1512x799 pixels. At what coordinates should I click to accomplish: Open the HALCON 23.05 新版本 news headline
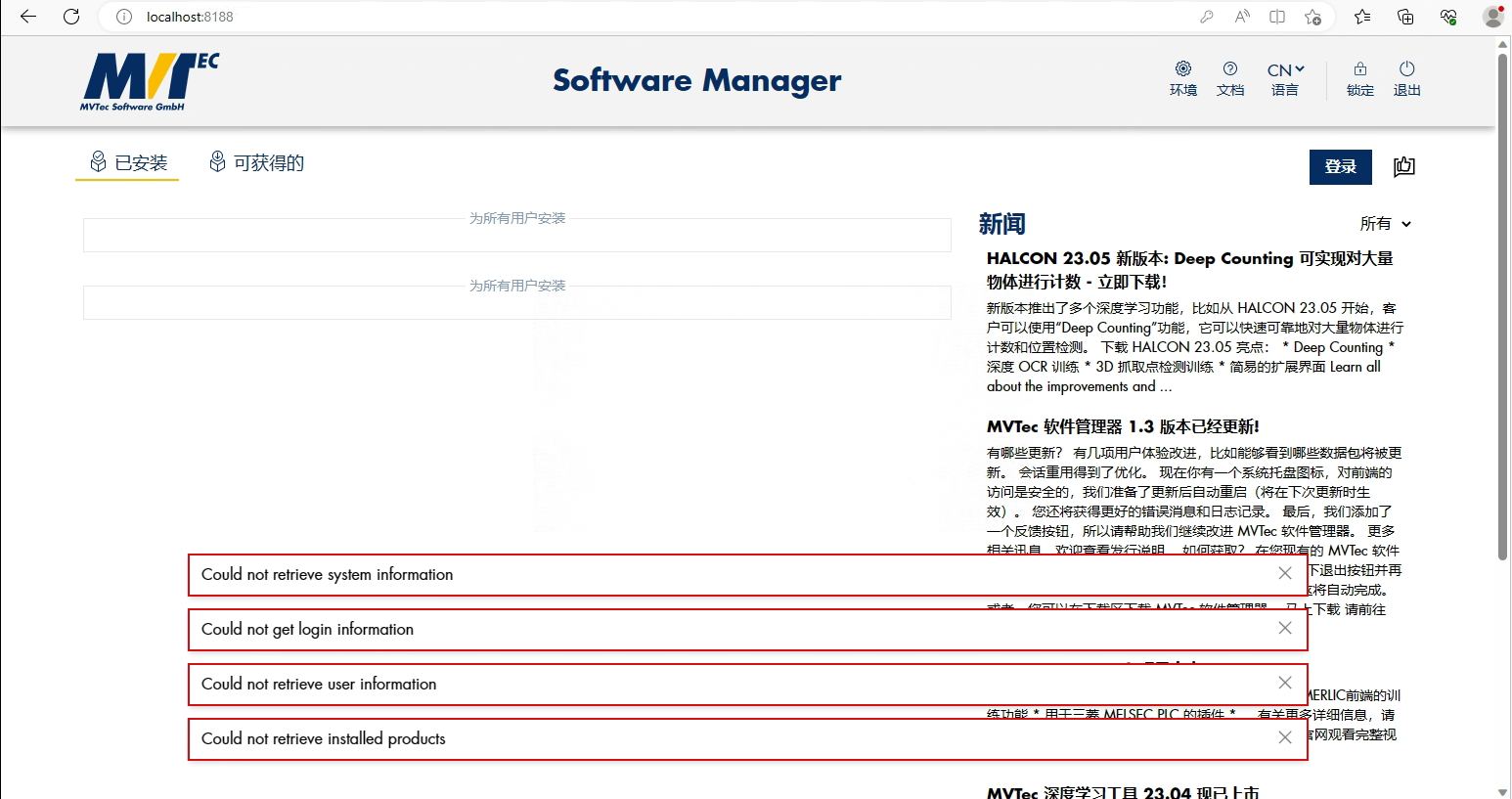[1190, 270]
